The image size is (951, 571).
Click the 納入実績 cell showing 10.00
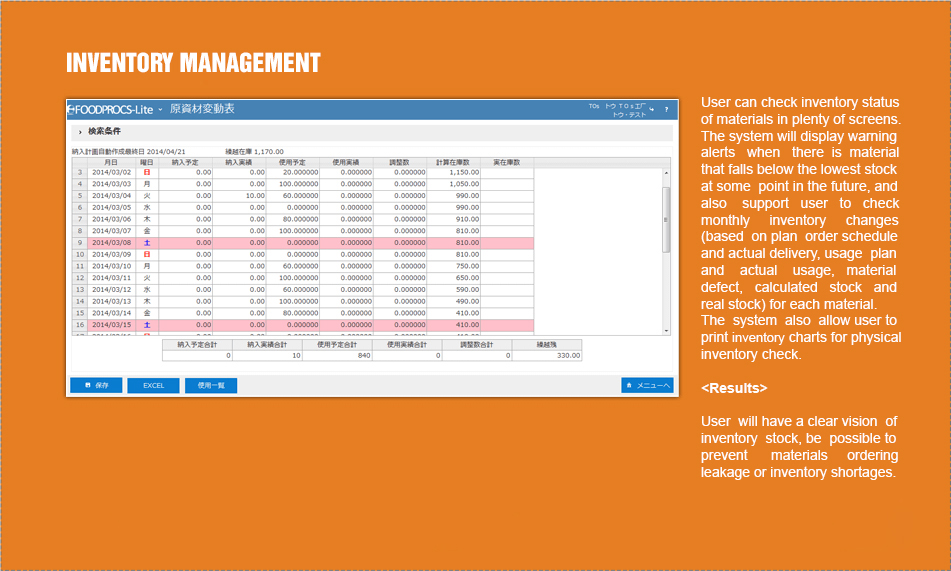(x=239, y=196)
